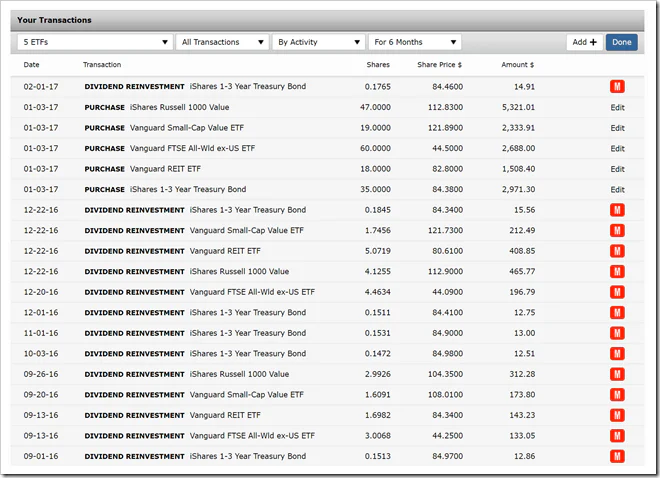
Task: Click the date 10-03-16
Action: (x=41, y=354)
